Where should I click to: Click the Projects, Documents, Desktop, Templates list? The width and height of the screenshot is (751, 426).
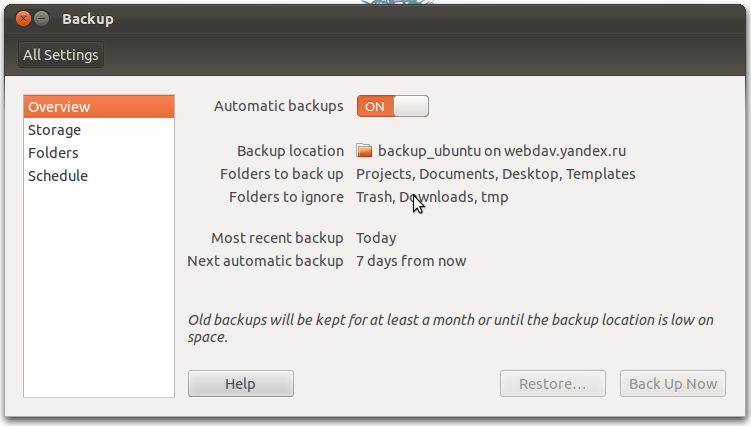click(495, 174)
